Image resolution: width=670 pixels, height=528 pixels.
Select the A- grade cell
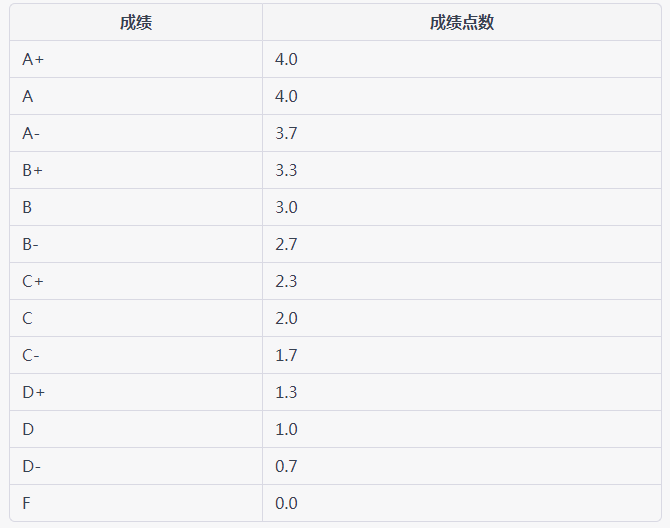pos(136,133)
